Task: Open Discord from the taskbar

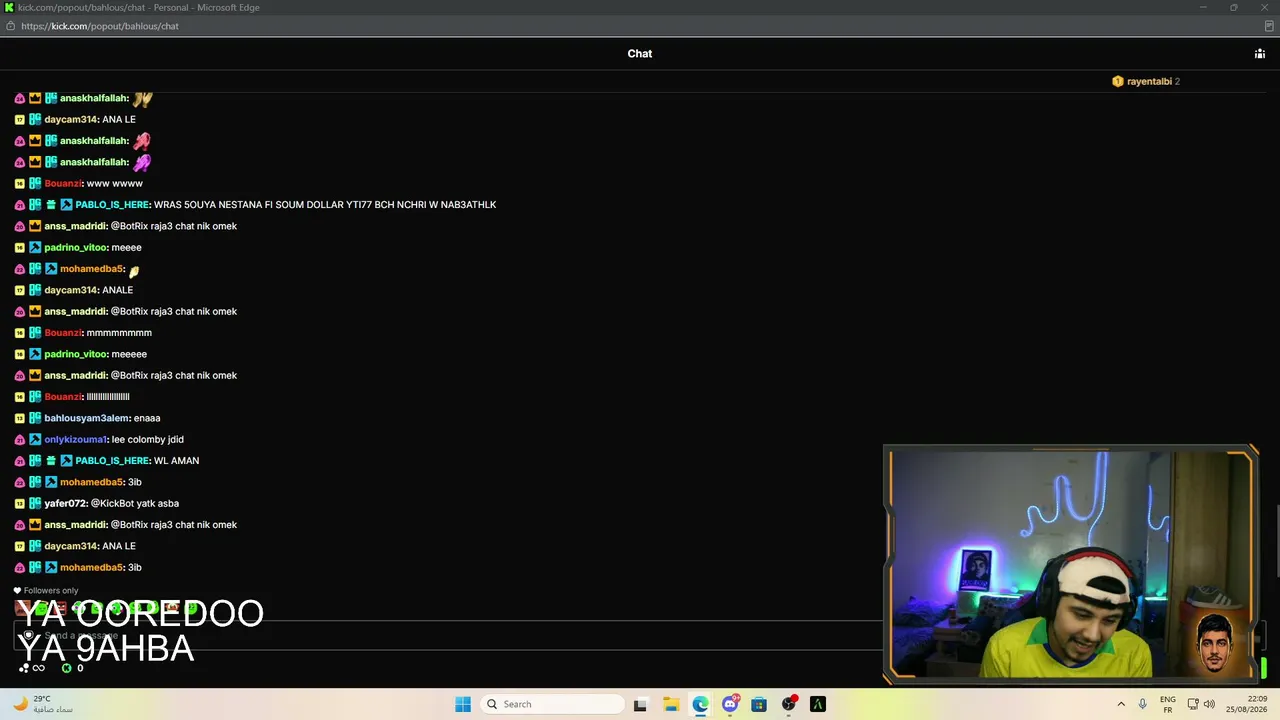Action: [730, 704]
